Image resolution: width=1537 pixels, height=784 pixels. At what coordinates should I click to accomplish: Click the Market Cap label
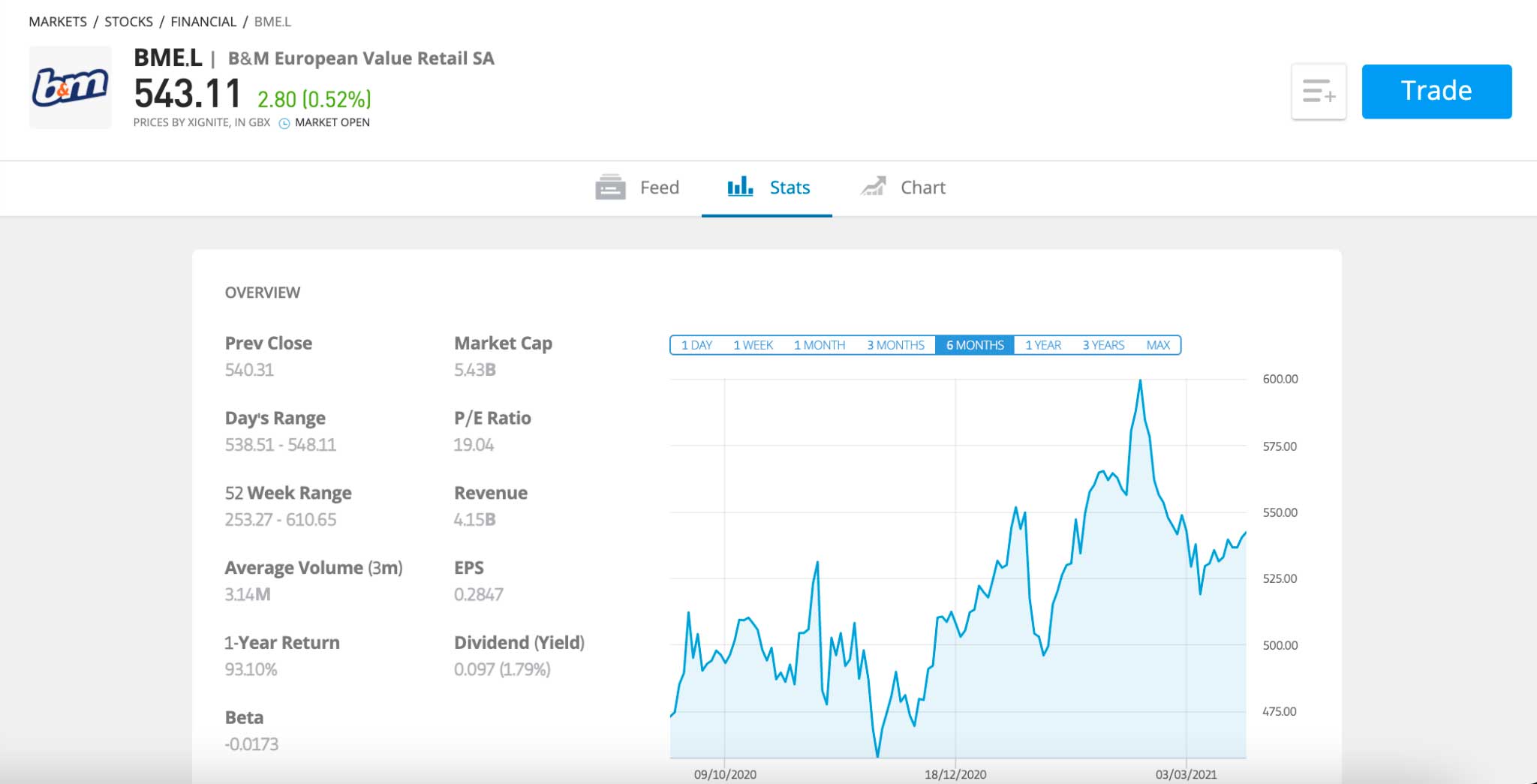point(503,344)
